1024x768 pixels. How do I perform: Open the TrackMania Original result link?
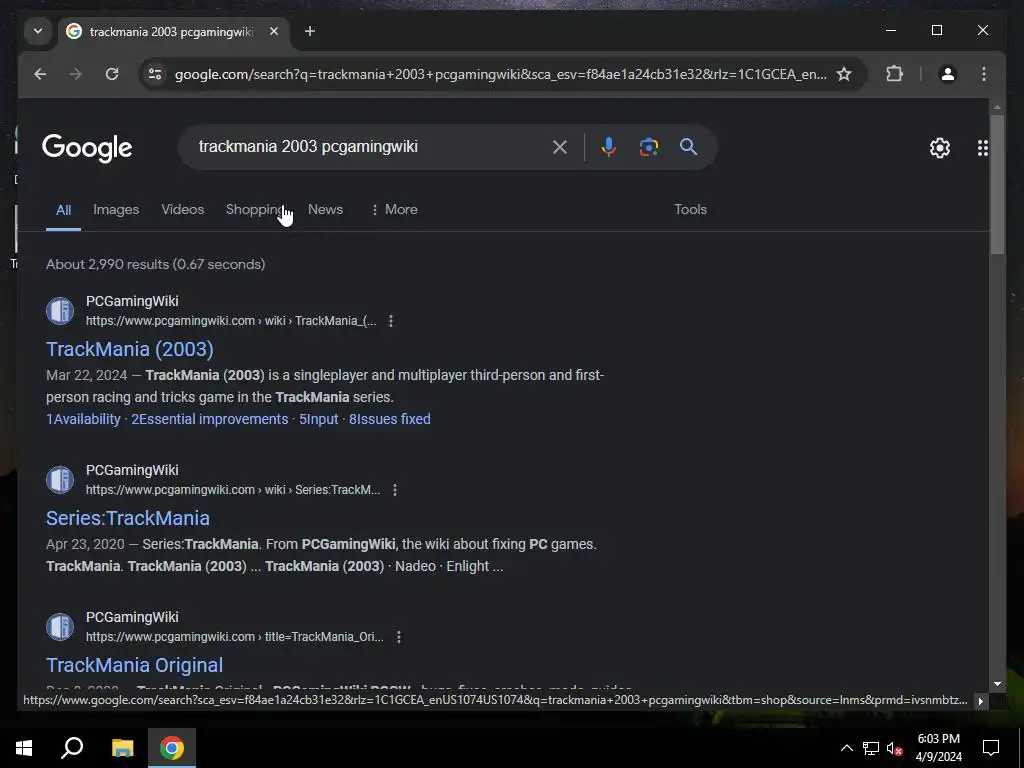[x=135, y=665]
